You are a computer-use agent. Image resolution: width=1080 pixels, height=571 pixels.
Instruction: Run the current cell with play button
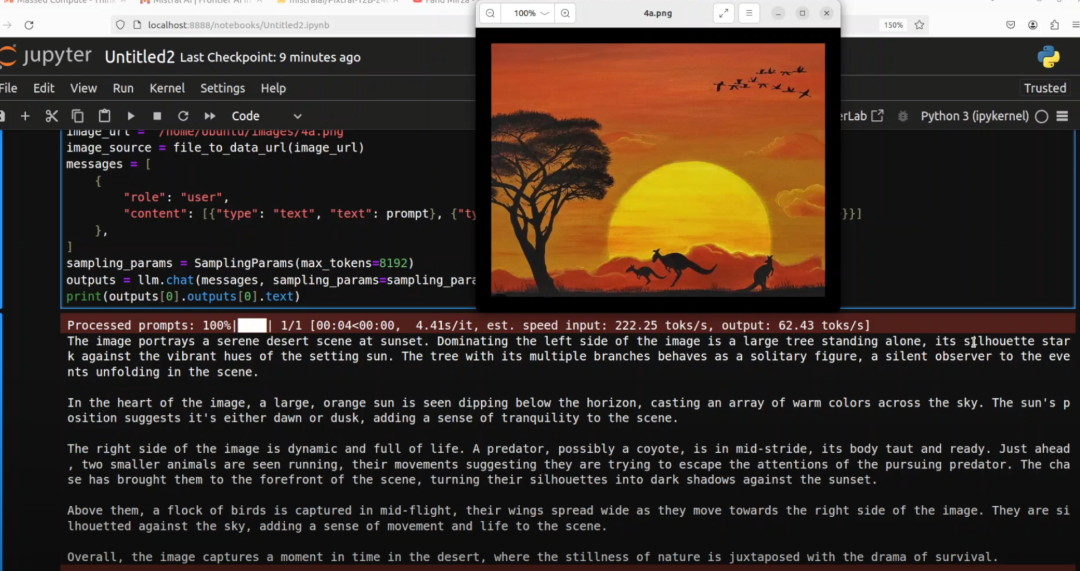(x=131, y=116)
